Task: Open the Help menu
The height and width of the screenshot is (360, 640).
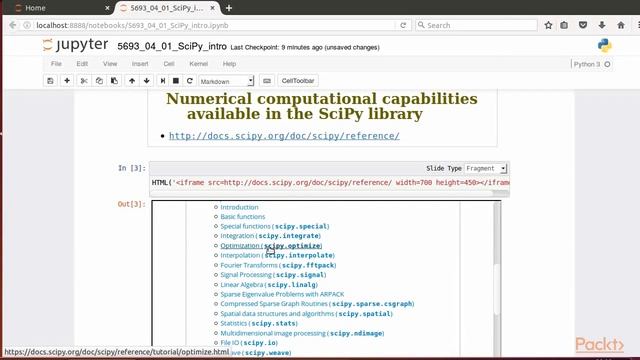Action: tap(229, 64)
